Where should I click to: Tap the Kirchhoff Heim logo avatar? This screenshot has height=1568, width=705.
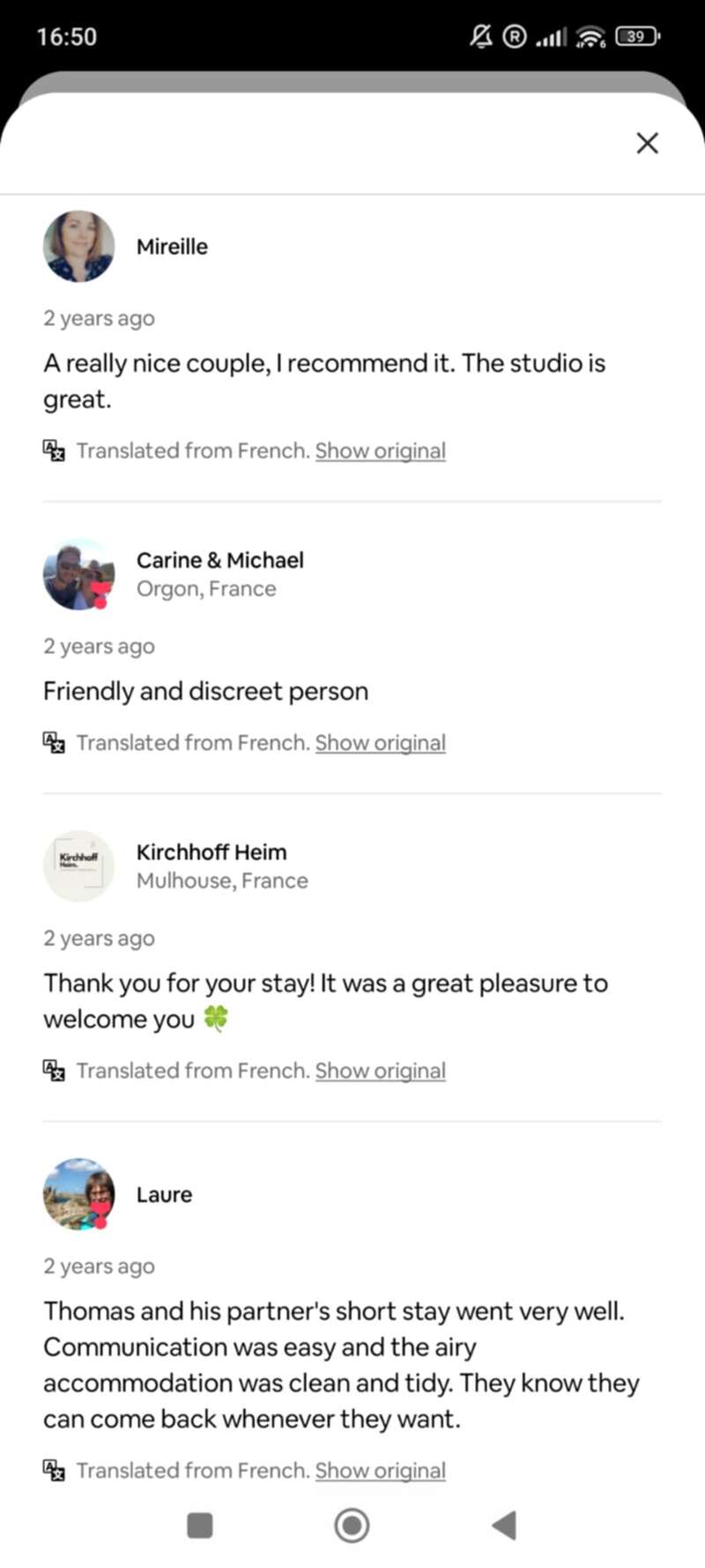click(x=78, y=866)
